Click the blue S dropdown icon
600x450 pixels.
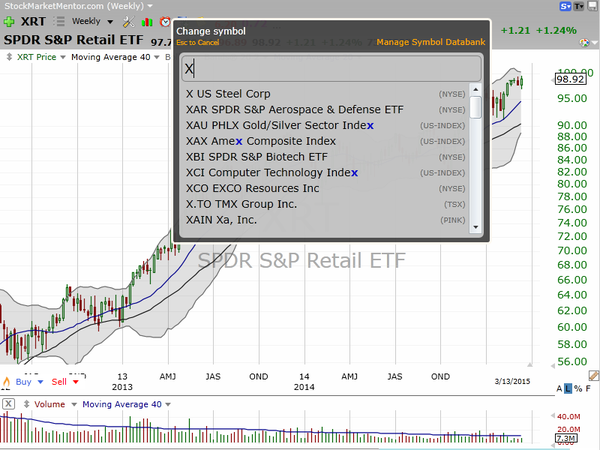pos(565,6)
